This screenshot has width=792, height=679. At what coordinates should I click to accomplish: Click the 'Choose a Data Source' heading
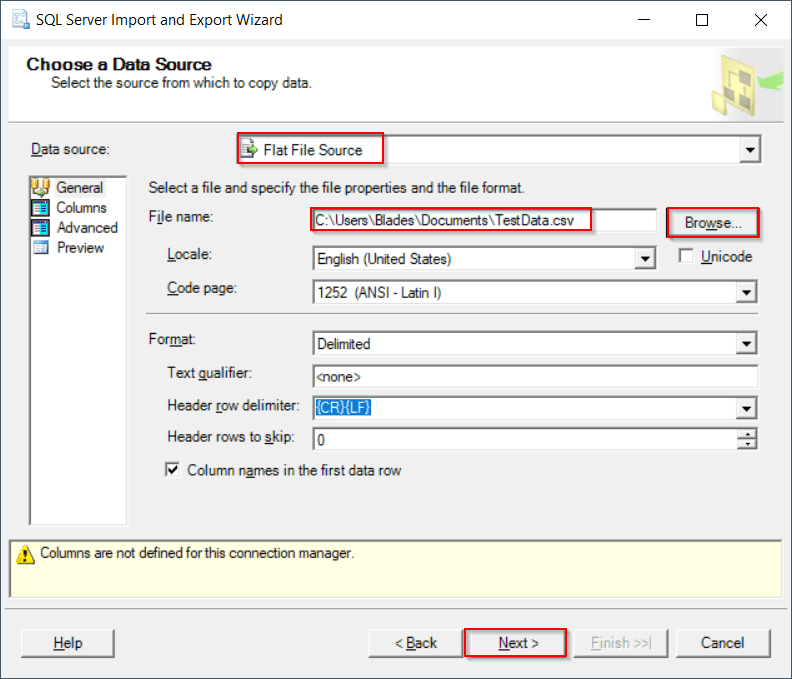(119, 64)
